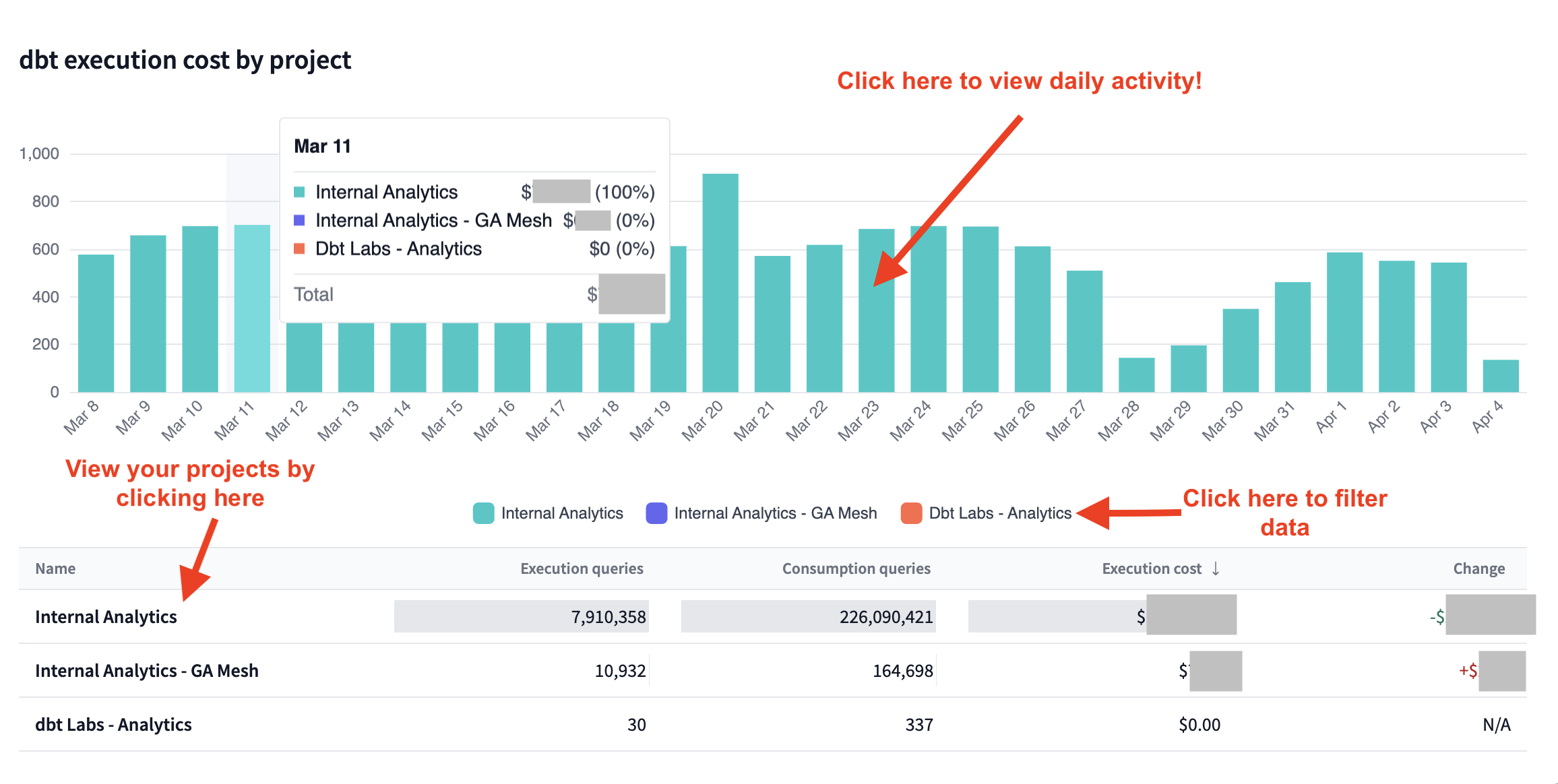The height and width of the screenshot is (784, 1558).
Task: Expand the dbt Labs - Analytics row details
Action: pyautogui.click(x=113, y=725)
